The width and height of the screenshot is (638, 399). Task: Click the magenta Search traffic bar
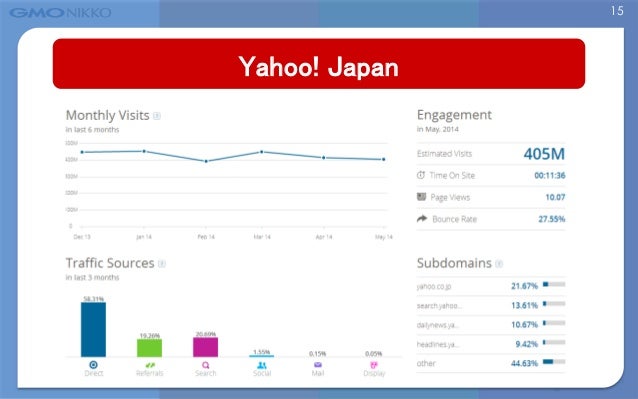205,347
